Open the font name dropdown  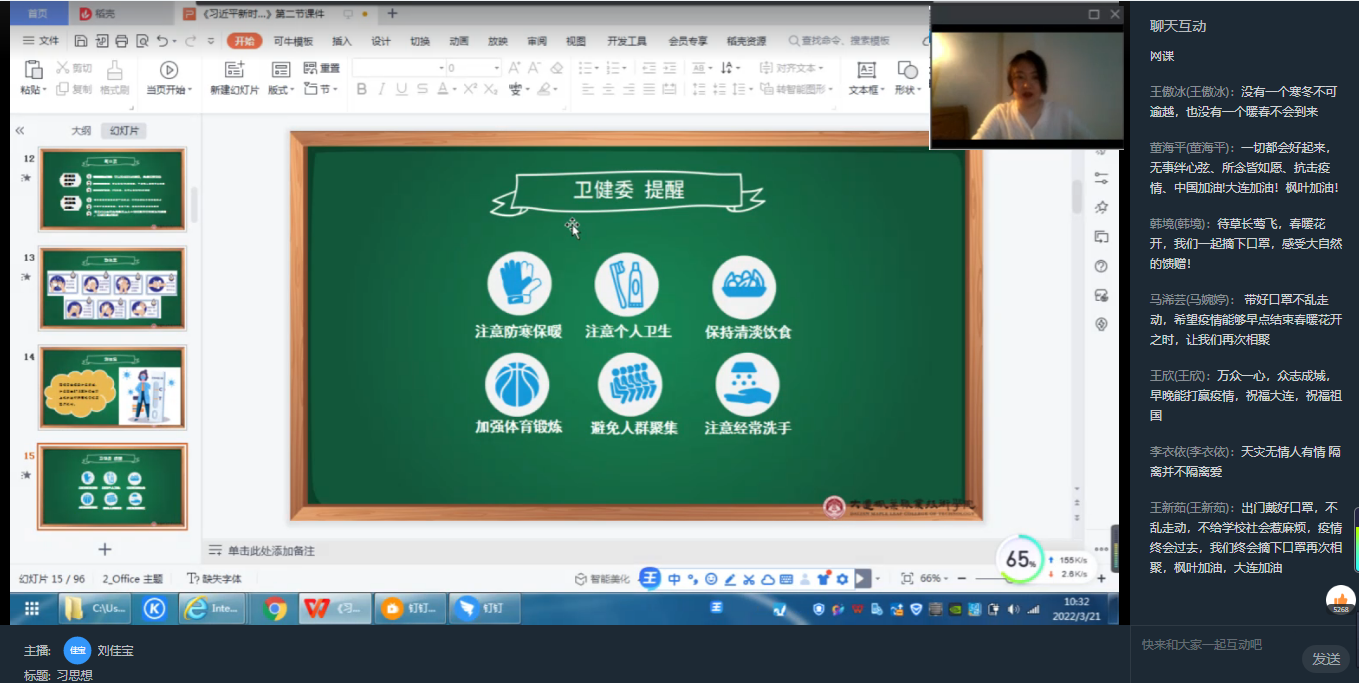442,68
